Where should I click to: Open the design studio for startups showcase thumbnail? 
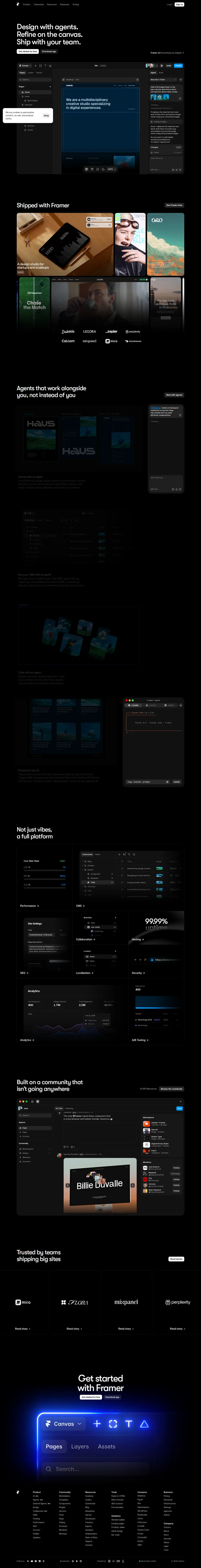pos(65,244)
